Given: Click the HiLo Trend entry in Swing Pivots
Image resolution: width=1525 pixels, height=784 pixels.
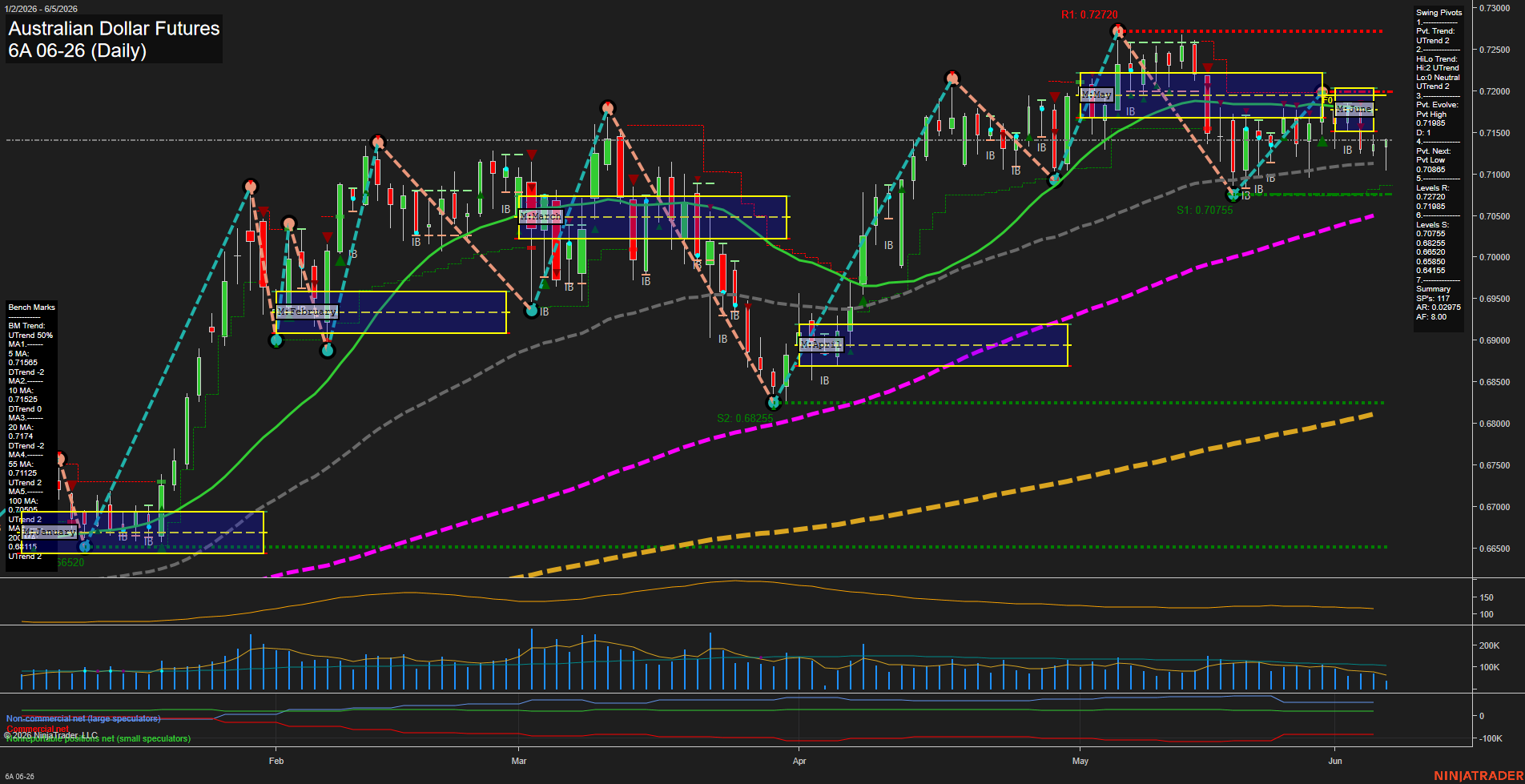Looking at the screenshot, I should tap(1437, 59).
